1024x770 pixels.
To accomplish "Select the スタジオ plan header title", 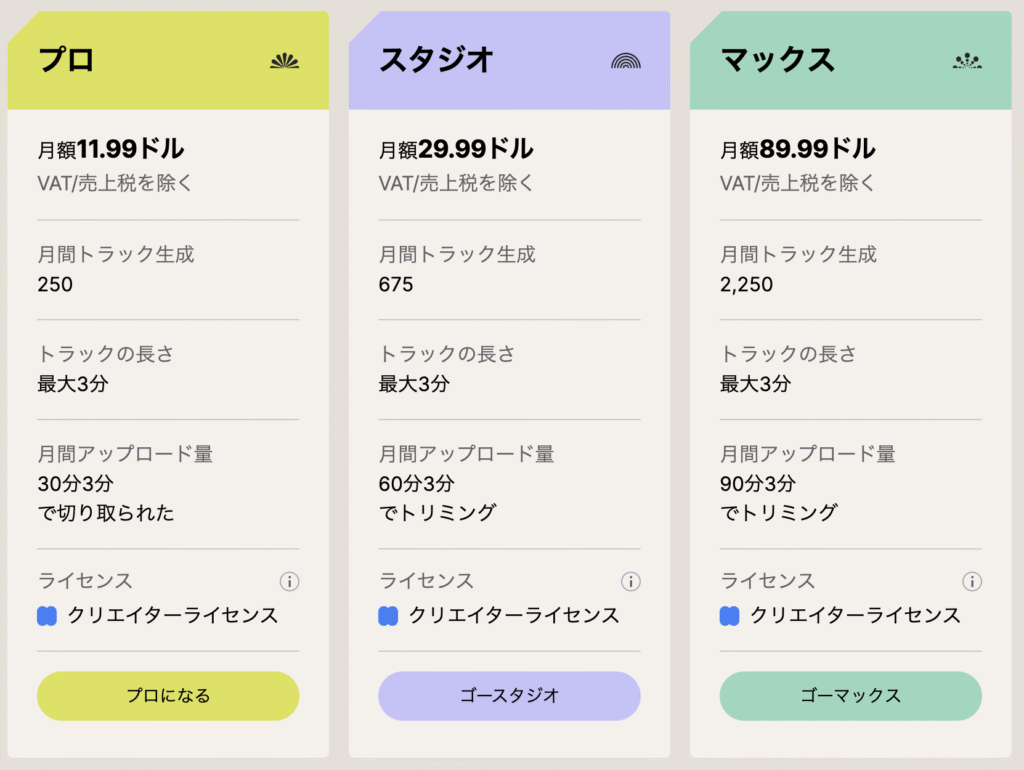I will click(436, 60).
